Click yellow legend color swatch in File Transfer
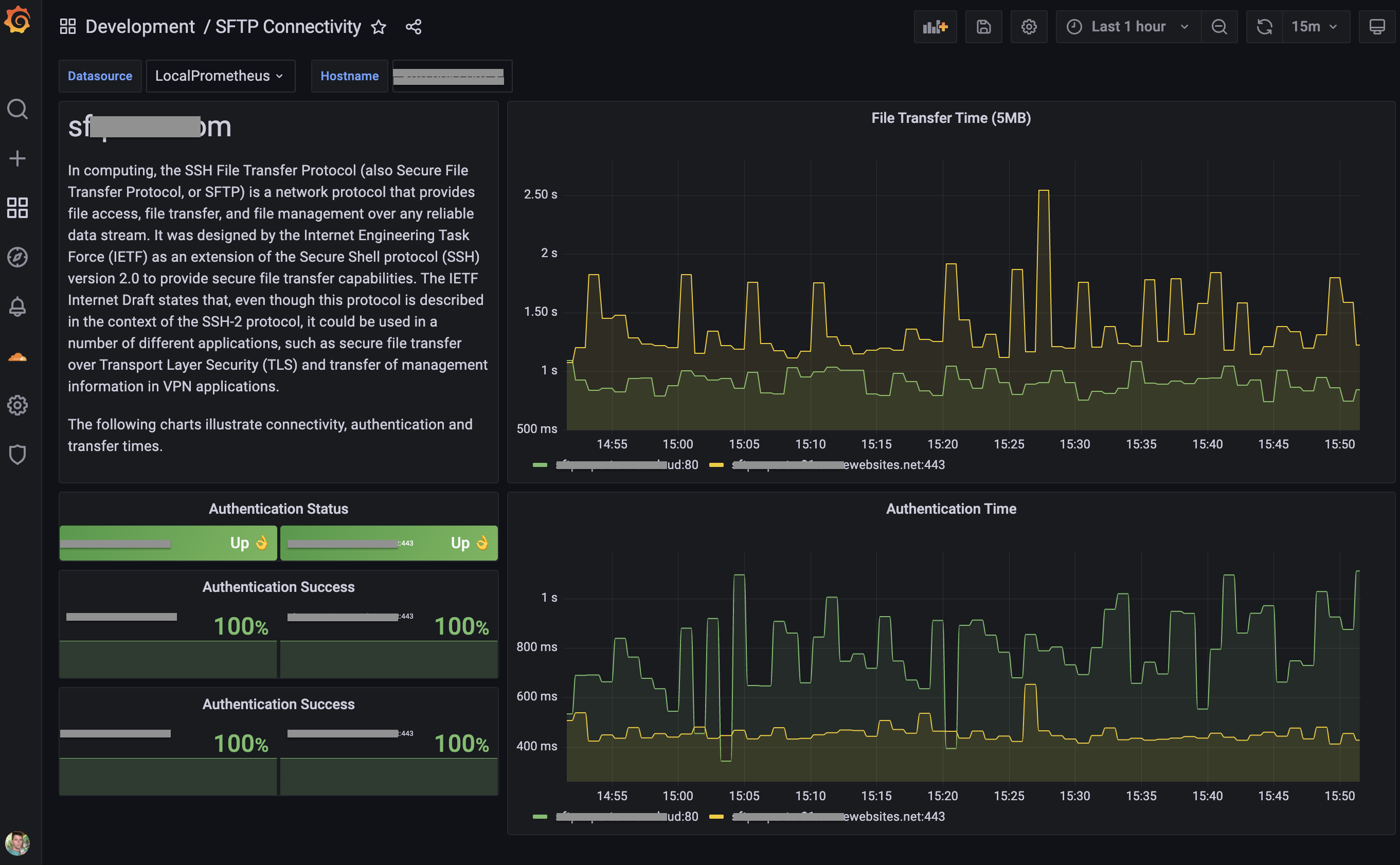This screenshot has width=1400, height=865. (716, 465)
